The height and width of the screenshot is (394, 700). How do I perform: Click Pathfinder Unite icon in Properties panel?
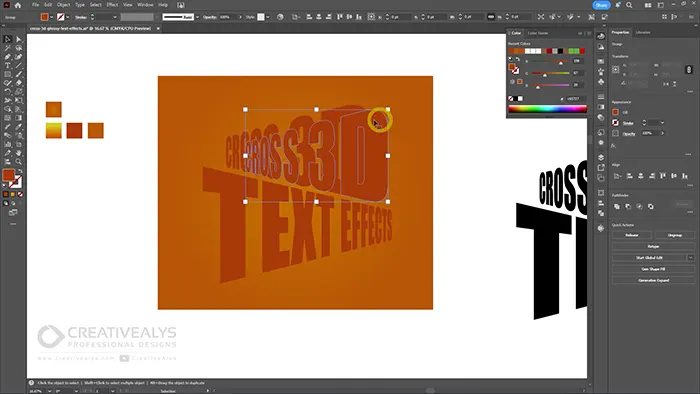tap(617, 206)
